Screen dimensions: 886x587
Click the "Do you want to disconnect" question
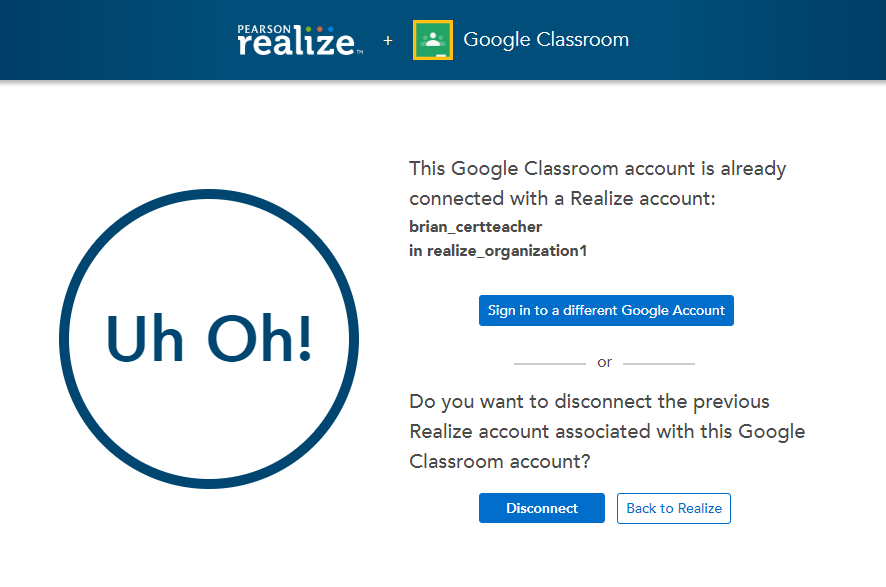coord(589,402)
